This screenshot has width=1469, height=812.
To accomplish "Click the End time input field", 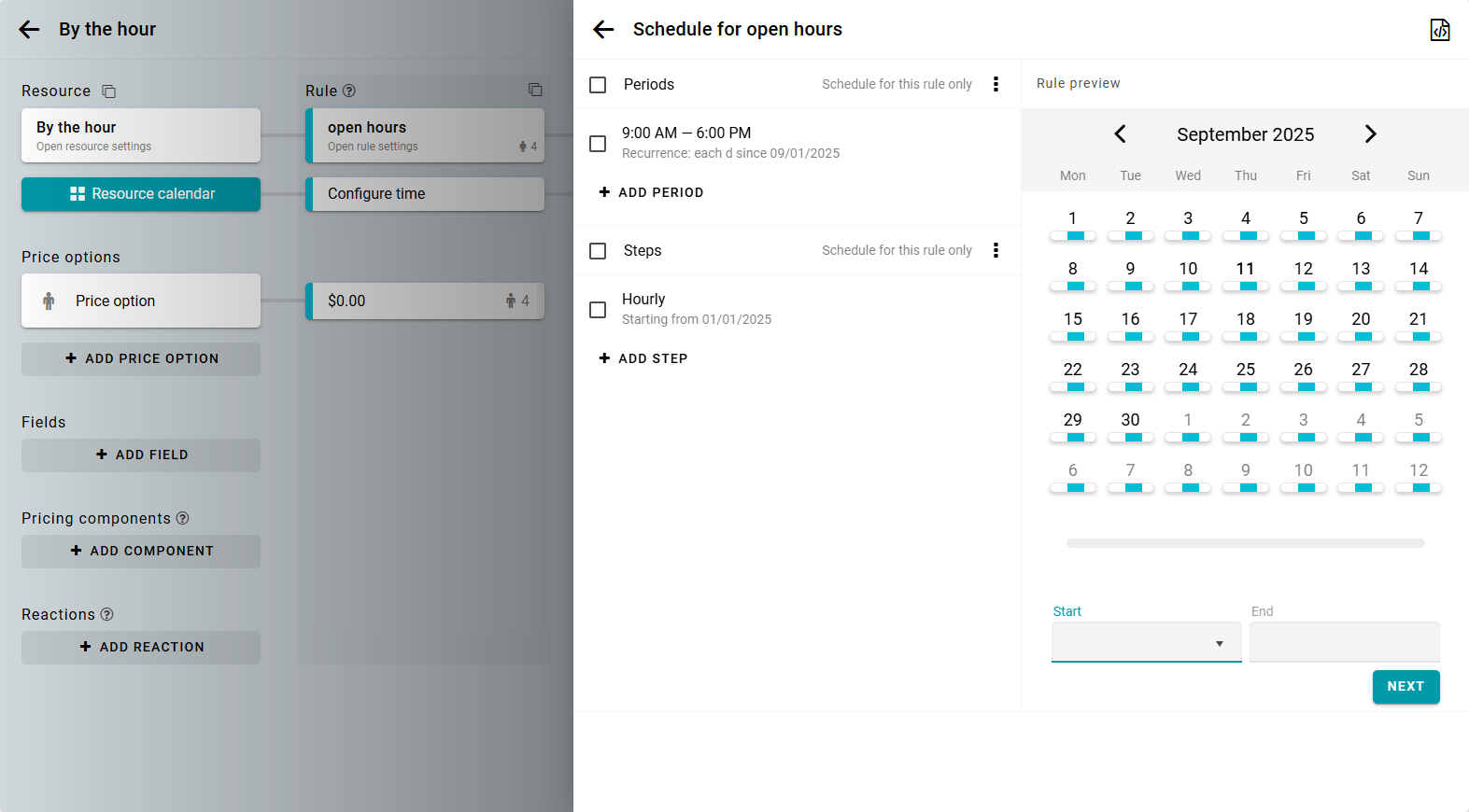I will tap(1344, 643).
